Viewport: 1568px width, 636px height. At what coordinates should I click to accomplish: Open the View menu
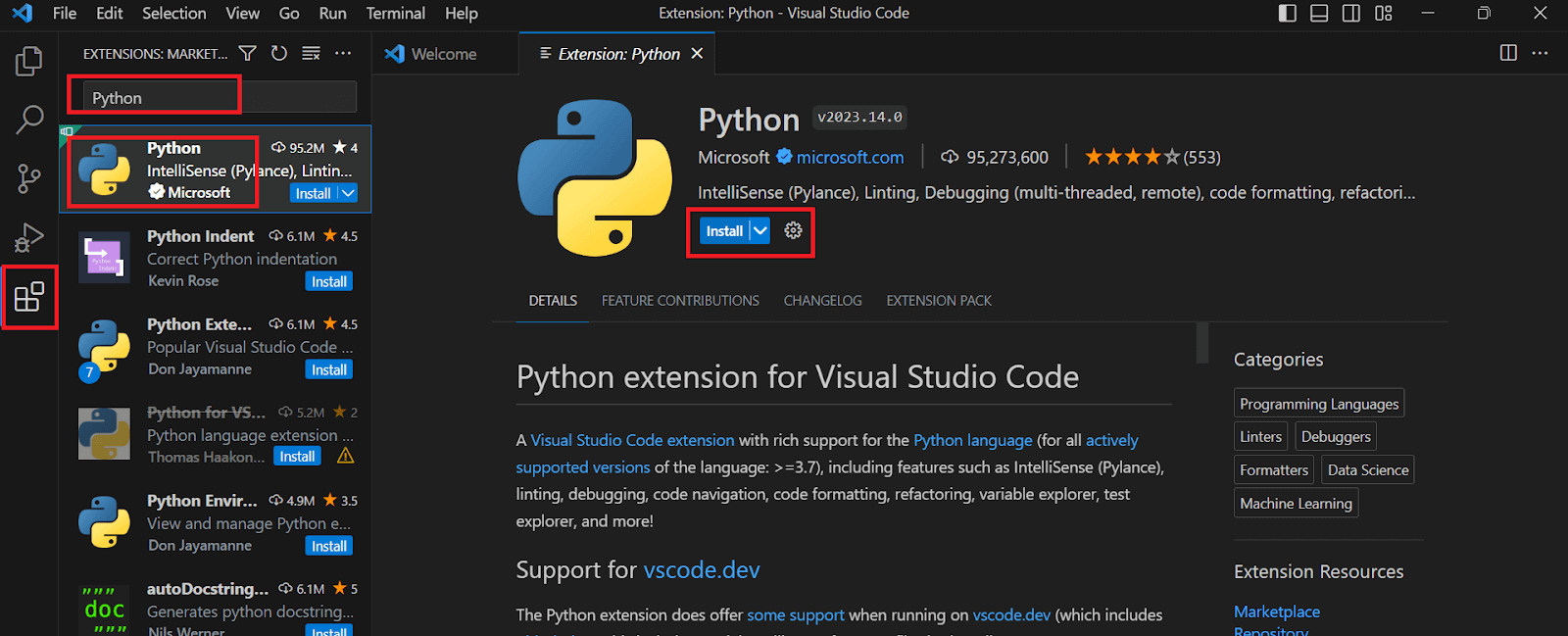242,13
